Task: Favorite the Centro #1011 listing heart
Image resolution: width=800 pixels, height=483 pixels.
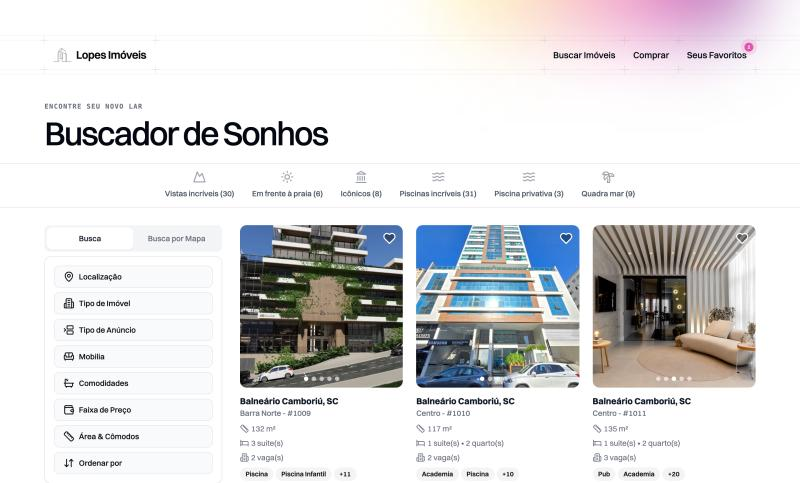Action: point(742,238)
